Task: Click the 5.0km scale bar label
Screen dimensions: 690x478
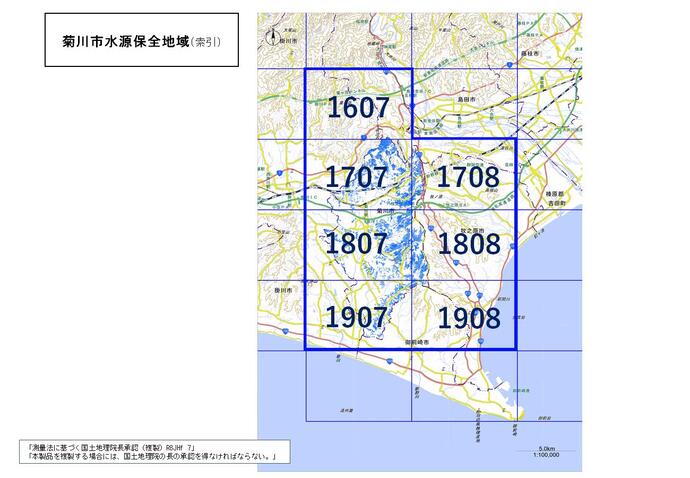Action: point(546,449)
